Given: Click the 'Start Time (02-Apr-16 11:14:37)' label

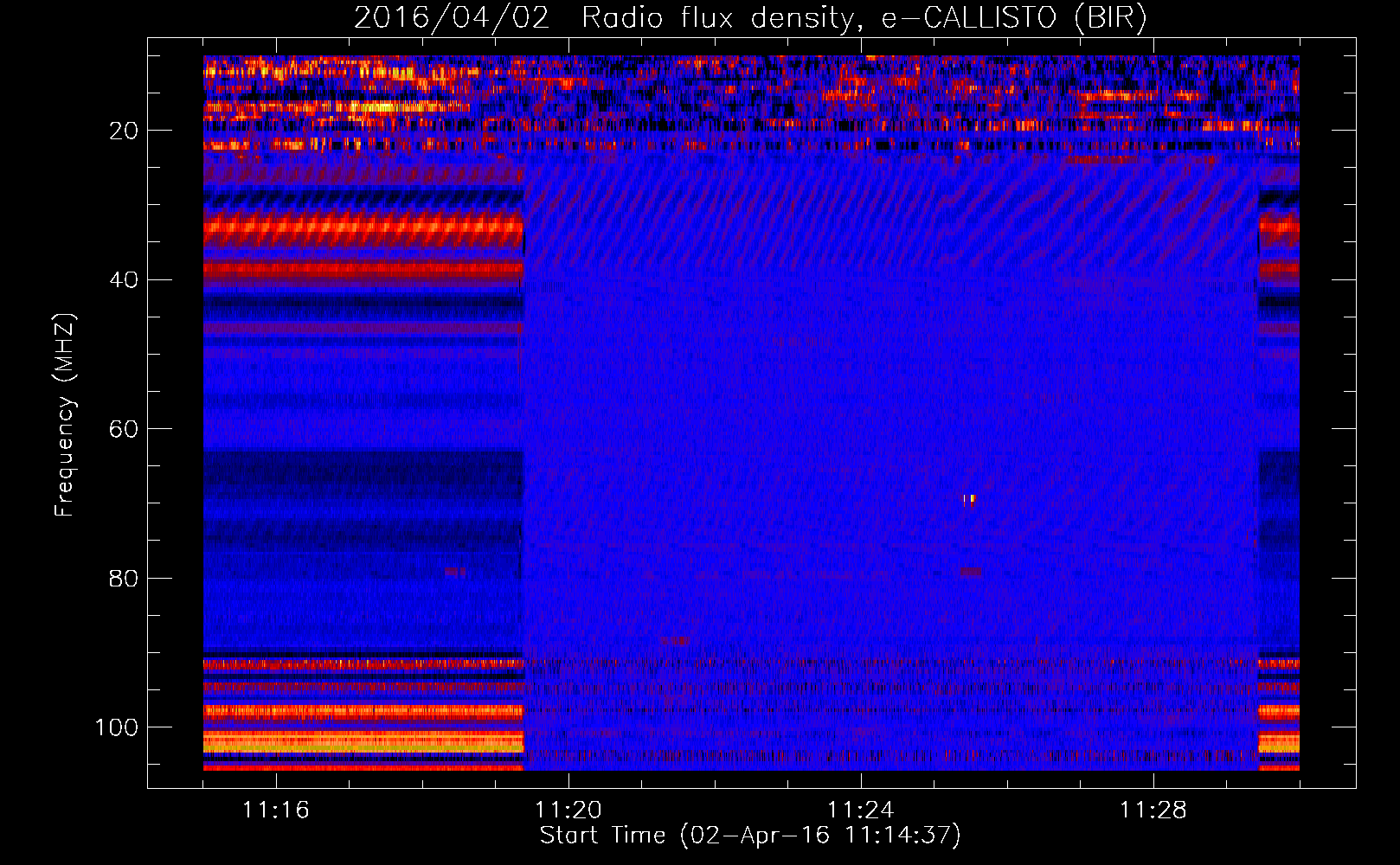Looking at the screenshot, I should [x=750, y=836].
